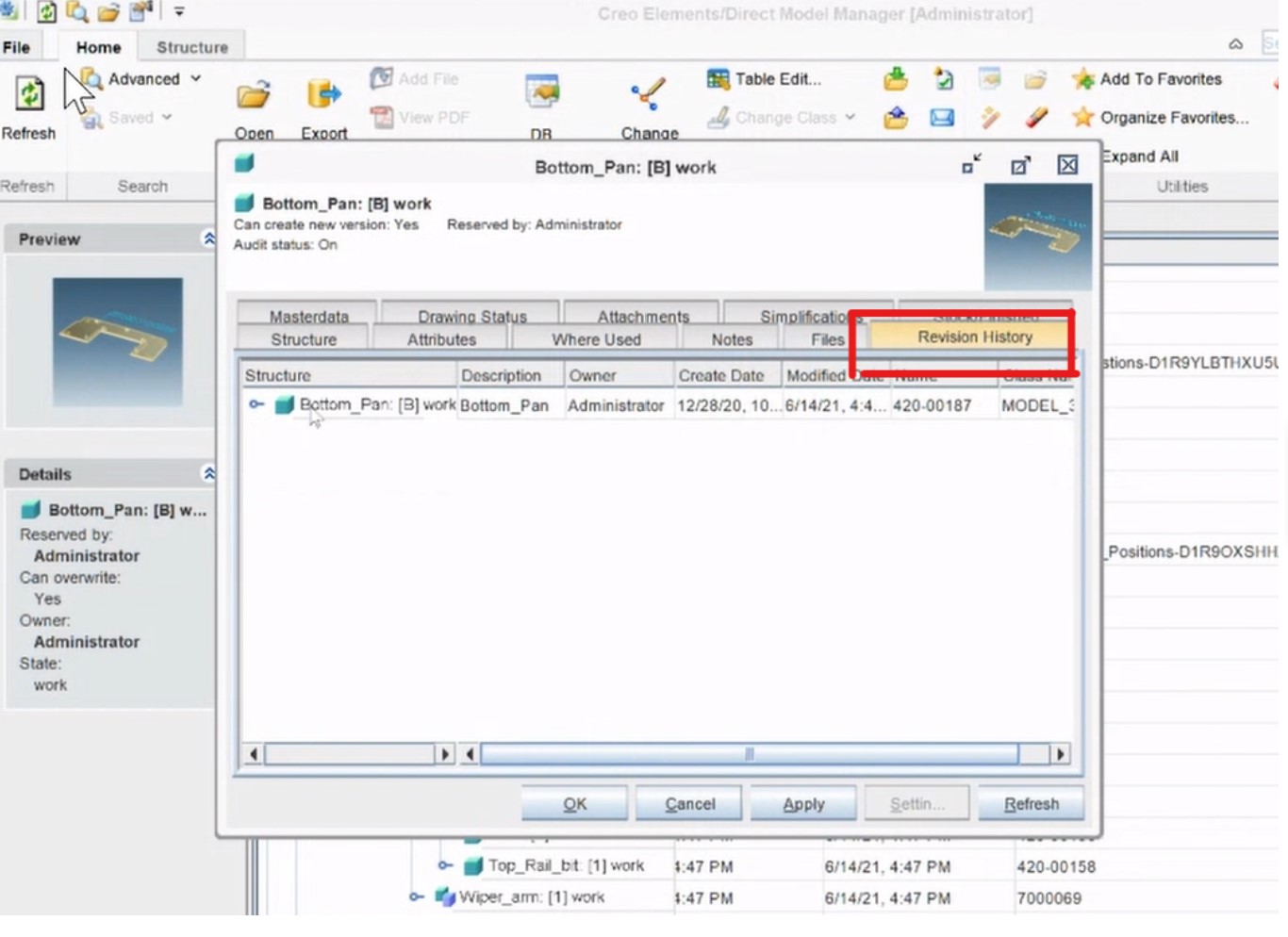Switch to the Structure ribbon tab
Viewport: 1288px width, 937px height.
(192, 46)
